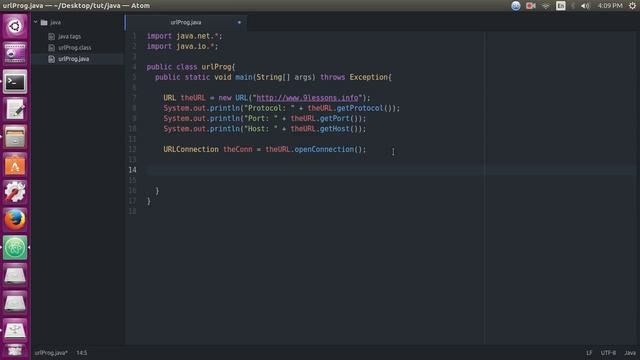
Task: Click the 14:5 cursor position indicator
Action: pos(82,353)
